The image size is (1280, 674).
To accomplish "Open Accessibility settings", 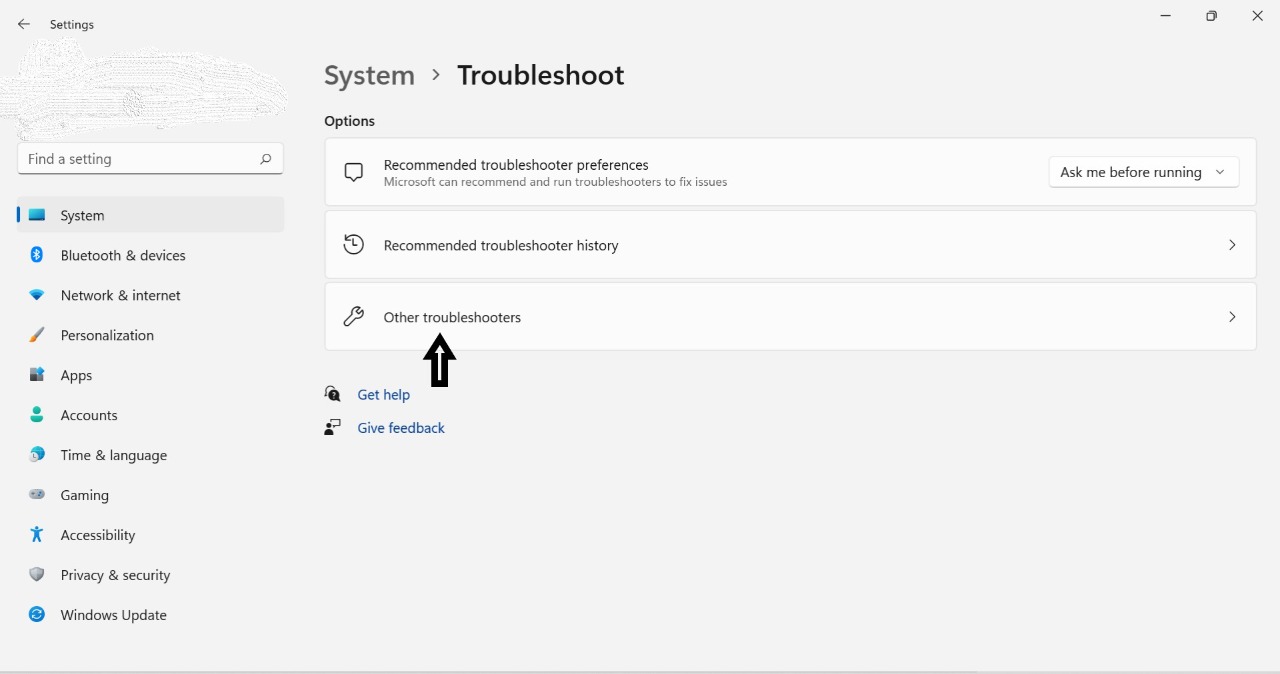I will tap(151, 535).
